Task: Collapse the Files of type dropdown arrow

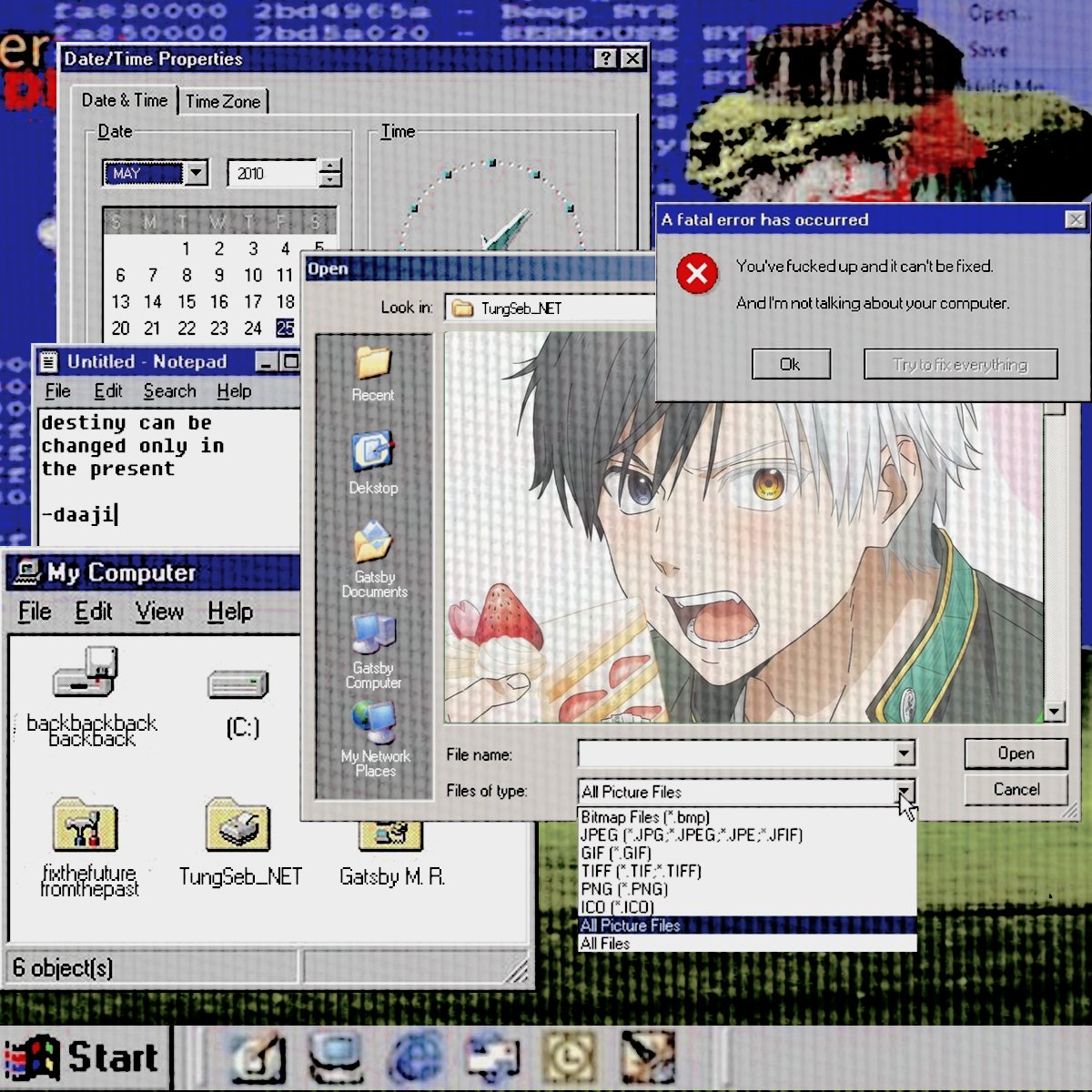Action: click(904, 790)
